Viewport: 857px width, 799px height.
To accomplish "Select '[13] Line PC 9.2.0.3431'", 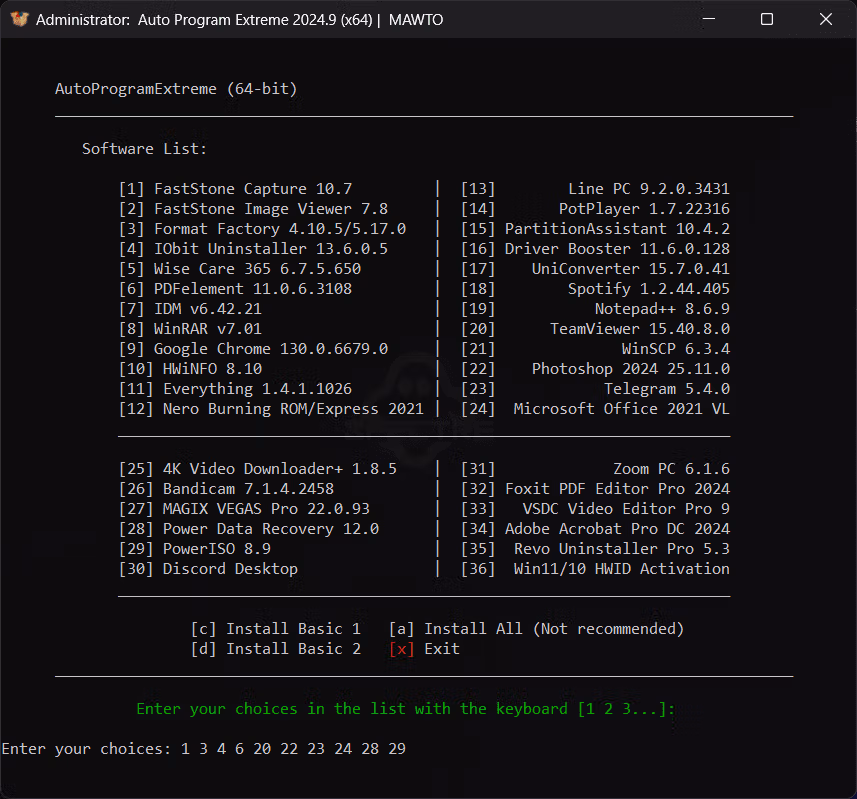I will [595, 189].
